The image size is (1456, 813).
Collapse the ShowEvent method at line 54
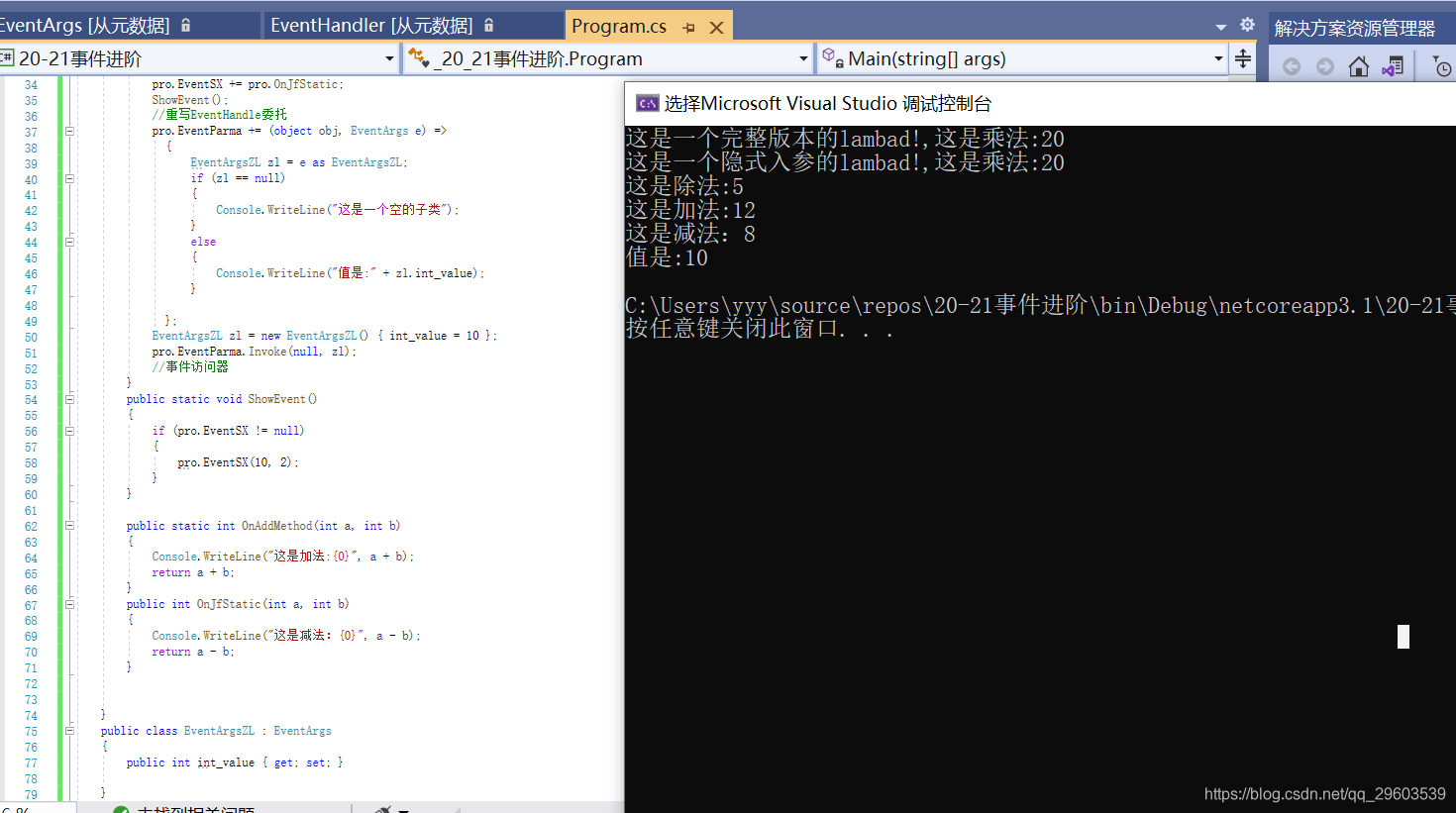69,399
